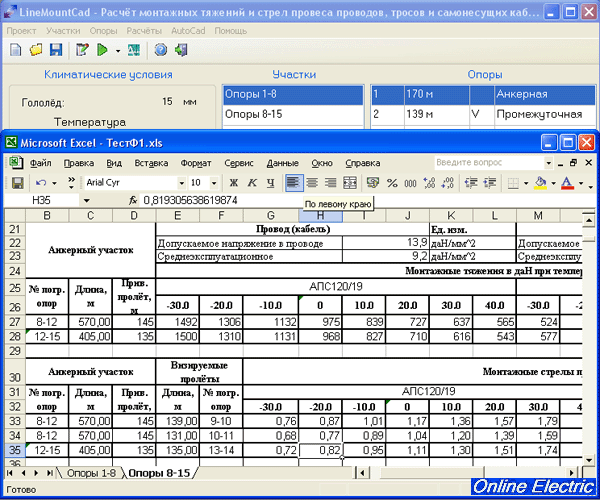
Task: Center align text in Excel
Action: tap(312, 183)
